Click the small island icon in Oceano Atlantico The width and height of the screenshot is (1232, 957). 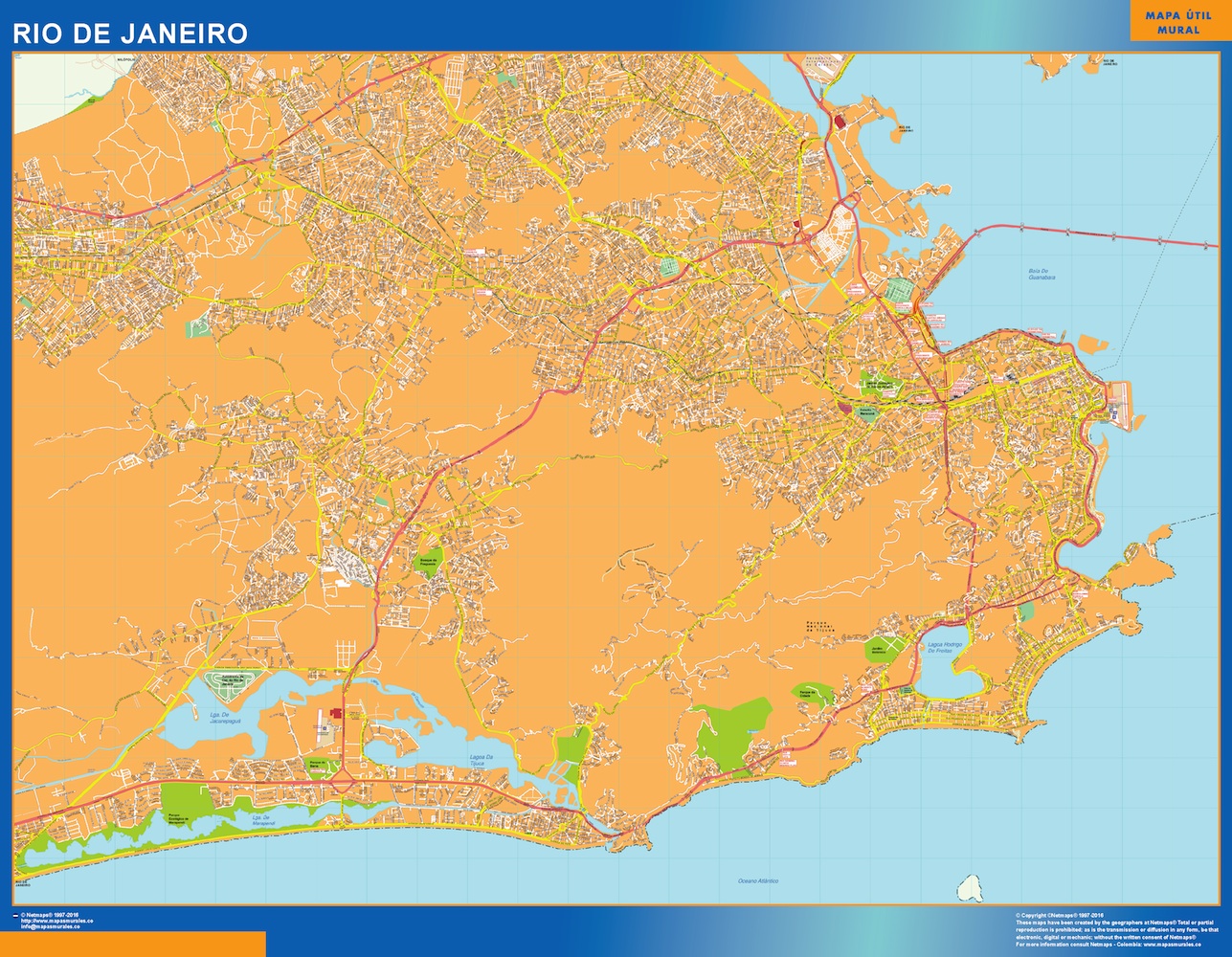(x=970, y=889)
